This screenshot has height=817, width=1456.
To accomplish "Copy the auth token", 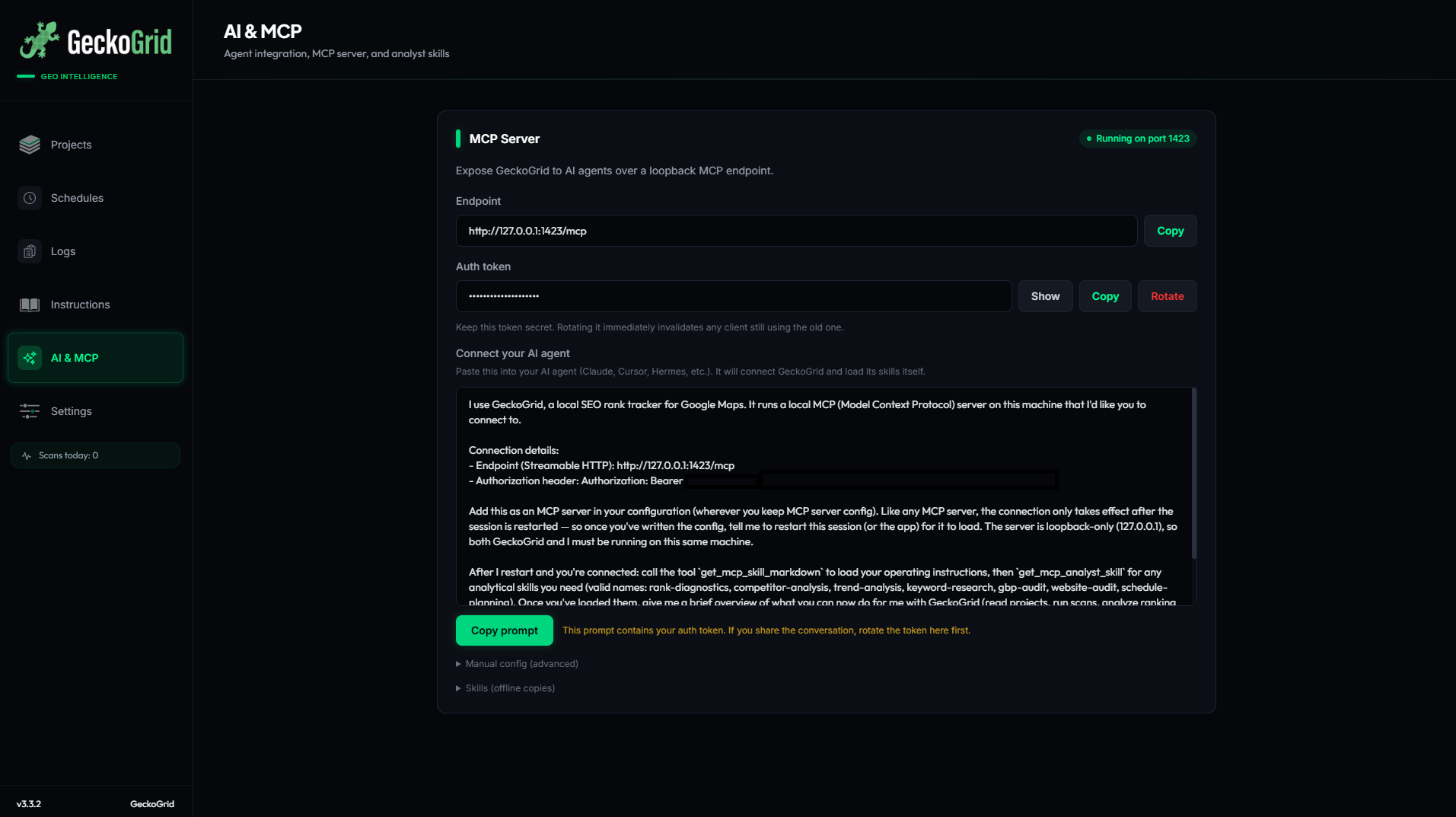I will point(1105,296).
